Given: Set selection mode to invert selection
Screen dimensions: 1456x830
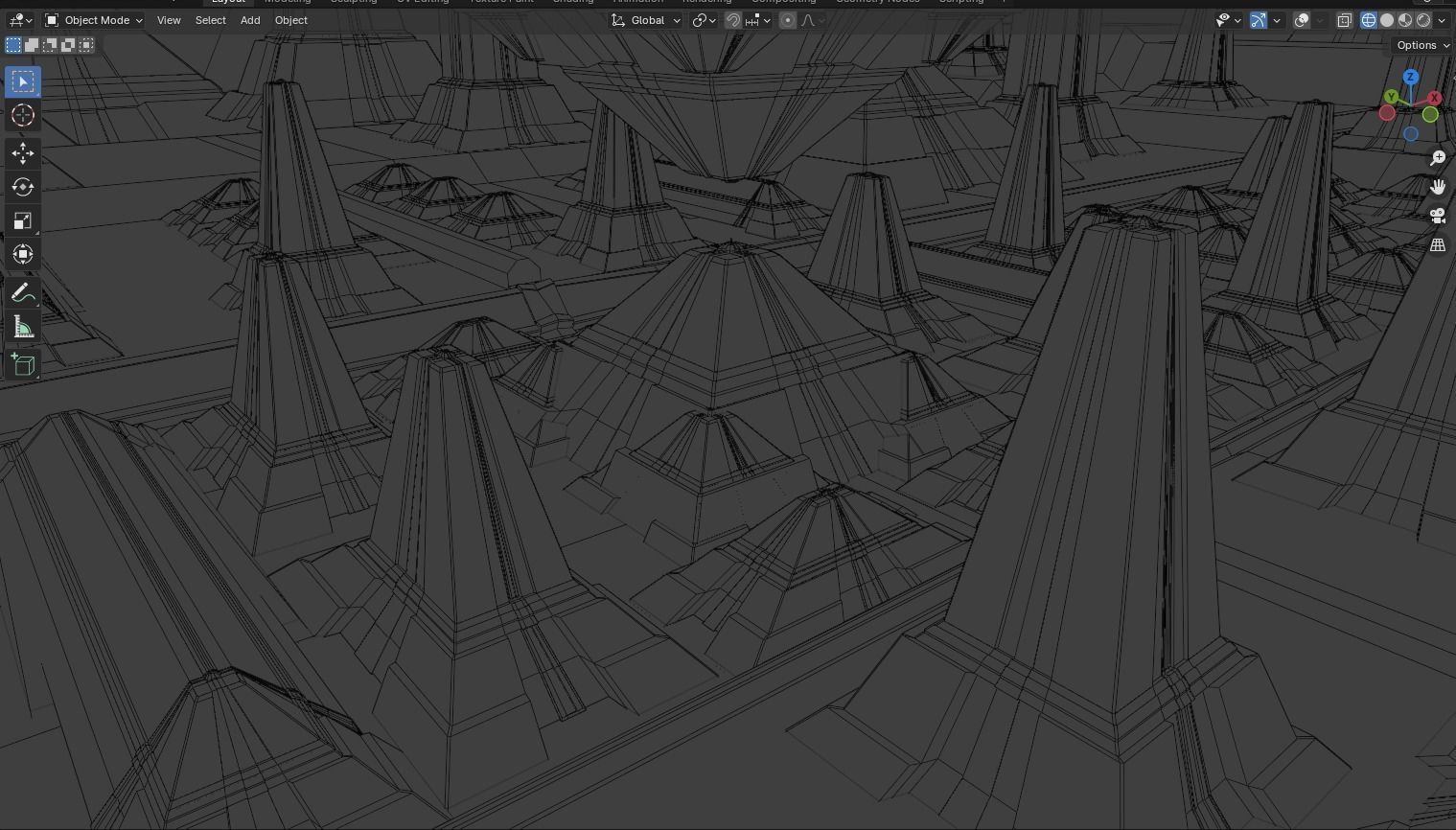Looking at the screenshot, I should (68, 45).
